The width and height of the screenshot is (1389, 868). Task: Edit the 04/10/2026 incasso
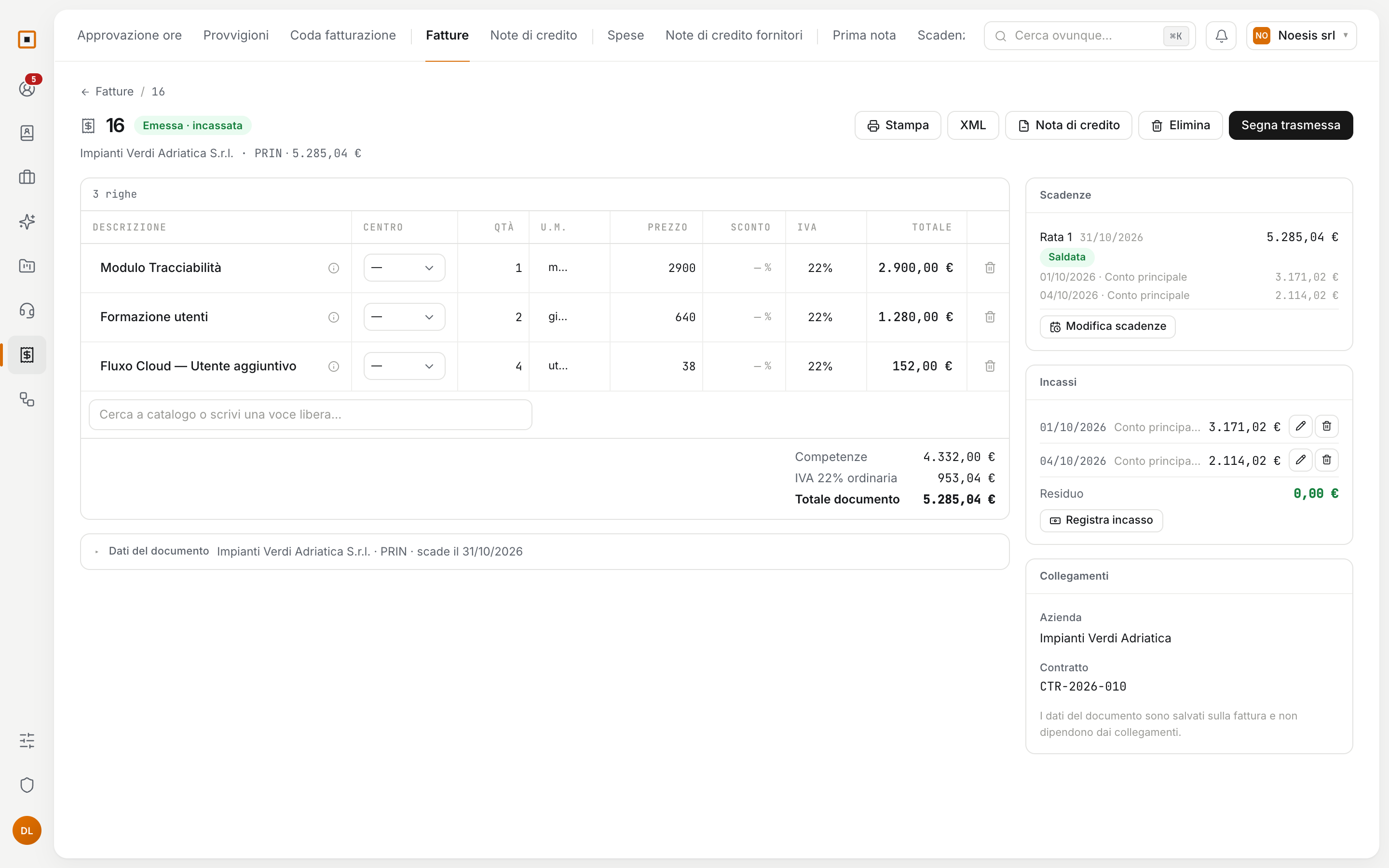coord(1300,460)
